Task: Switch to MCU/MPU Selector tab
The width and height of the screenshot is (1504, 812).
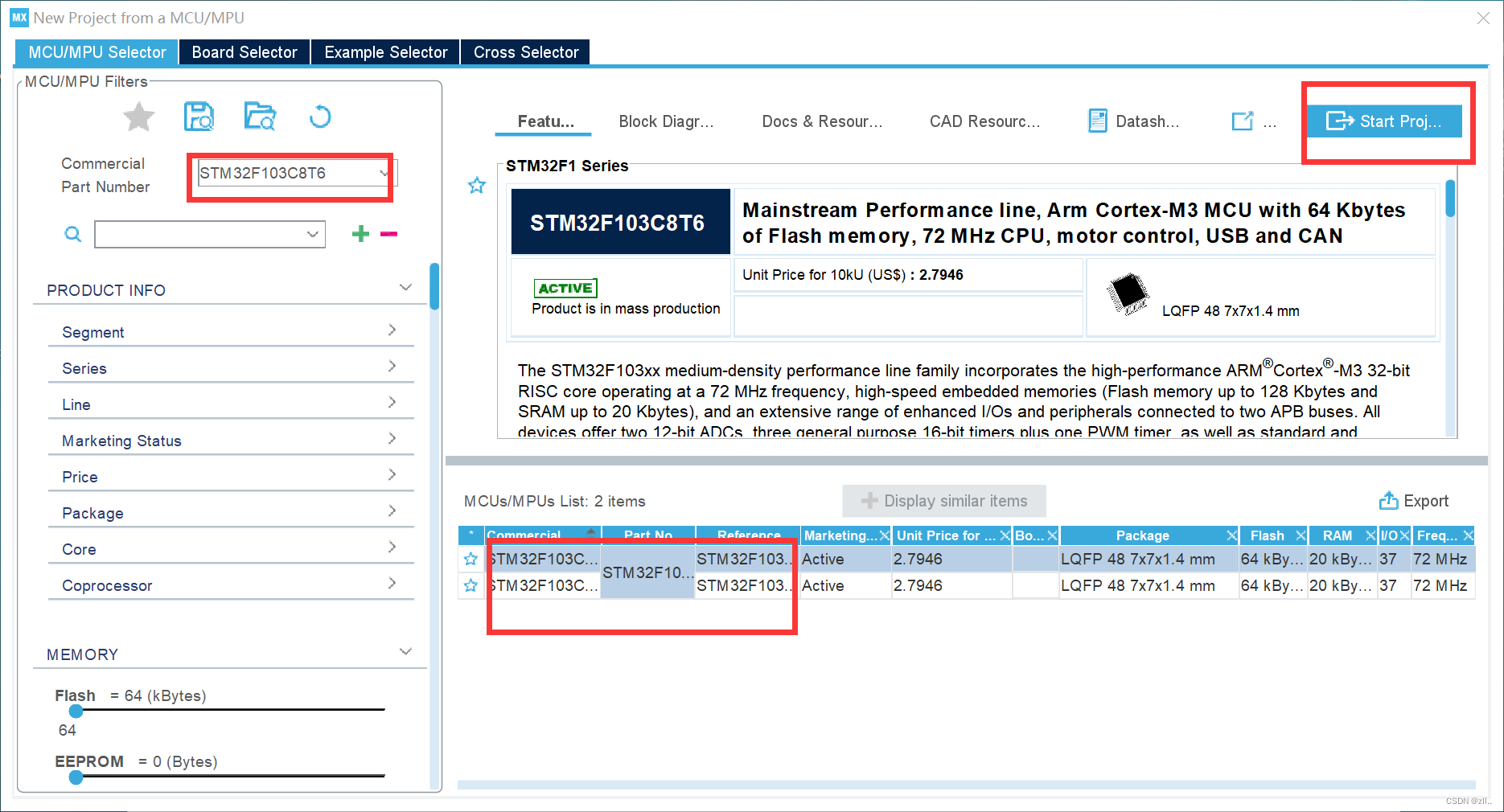Action: pyautogui.click(x=97, y=52)
